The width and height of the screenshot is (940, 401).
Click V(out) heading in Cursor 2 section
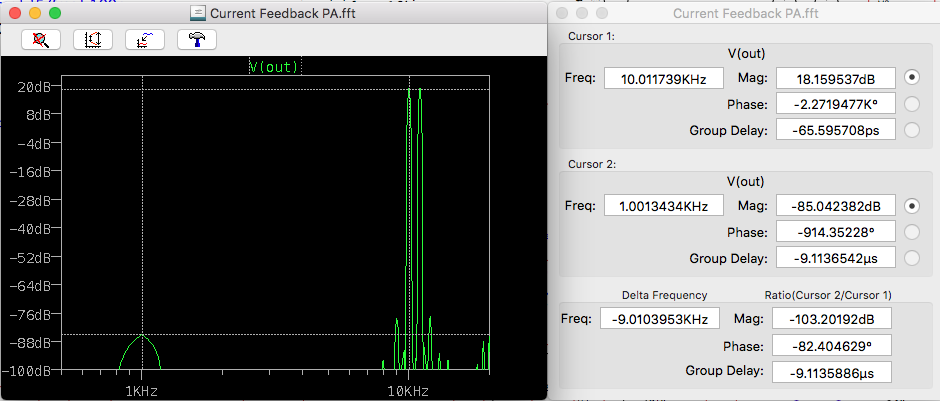coord(746,182)
